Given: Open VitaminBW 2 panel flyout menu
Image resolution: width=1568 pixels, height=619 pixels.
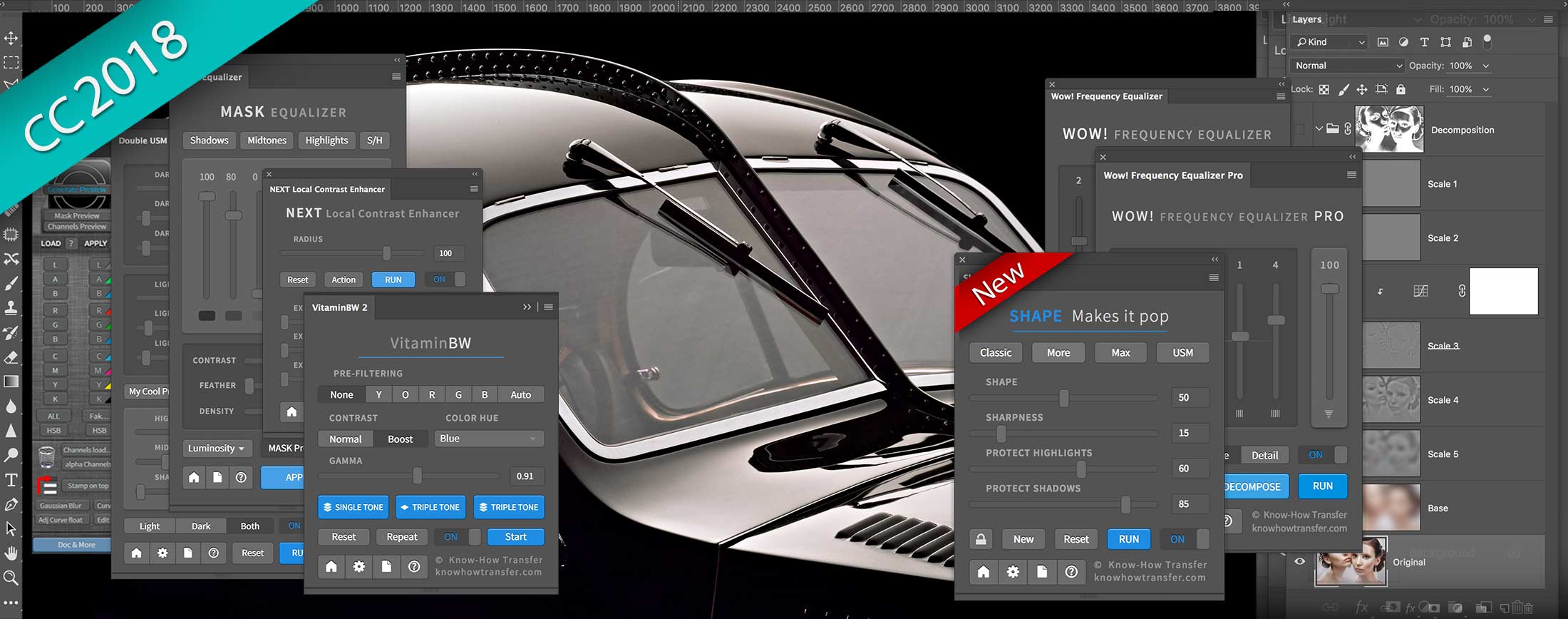Looking at the screenshot, I should coord(548,307).
